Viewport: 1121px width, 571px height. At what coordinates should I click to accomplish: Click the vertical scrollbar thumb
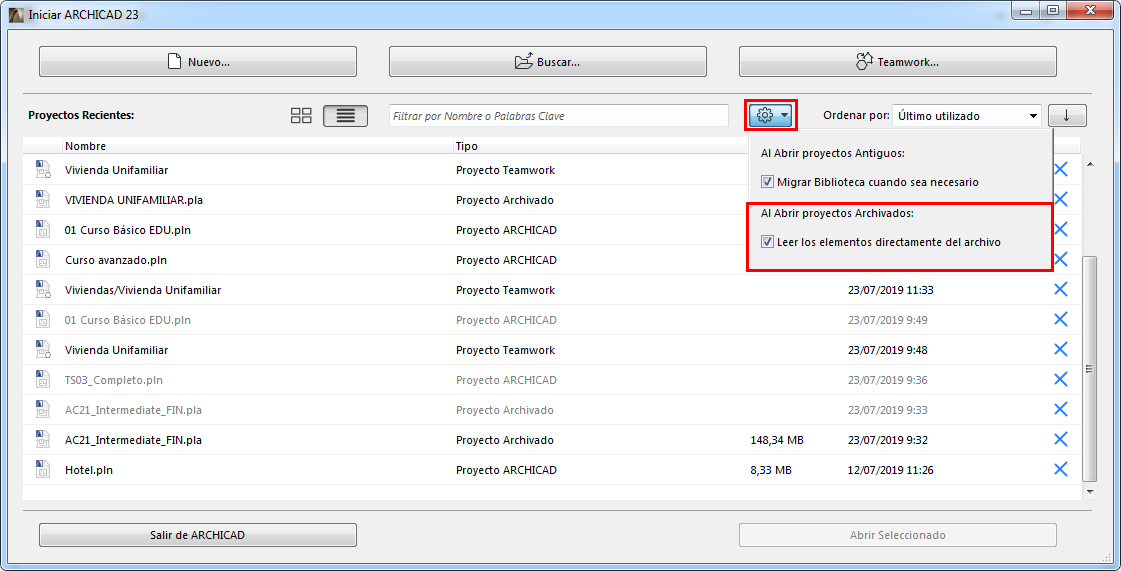(1090, 369)
